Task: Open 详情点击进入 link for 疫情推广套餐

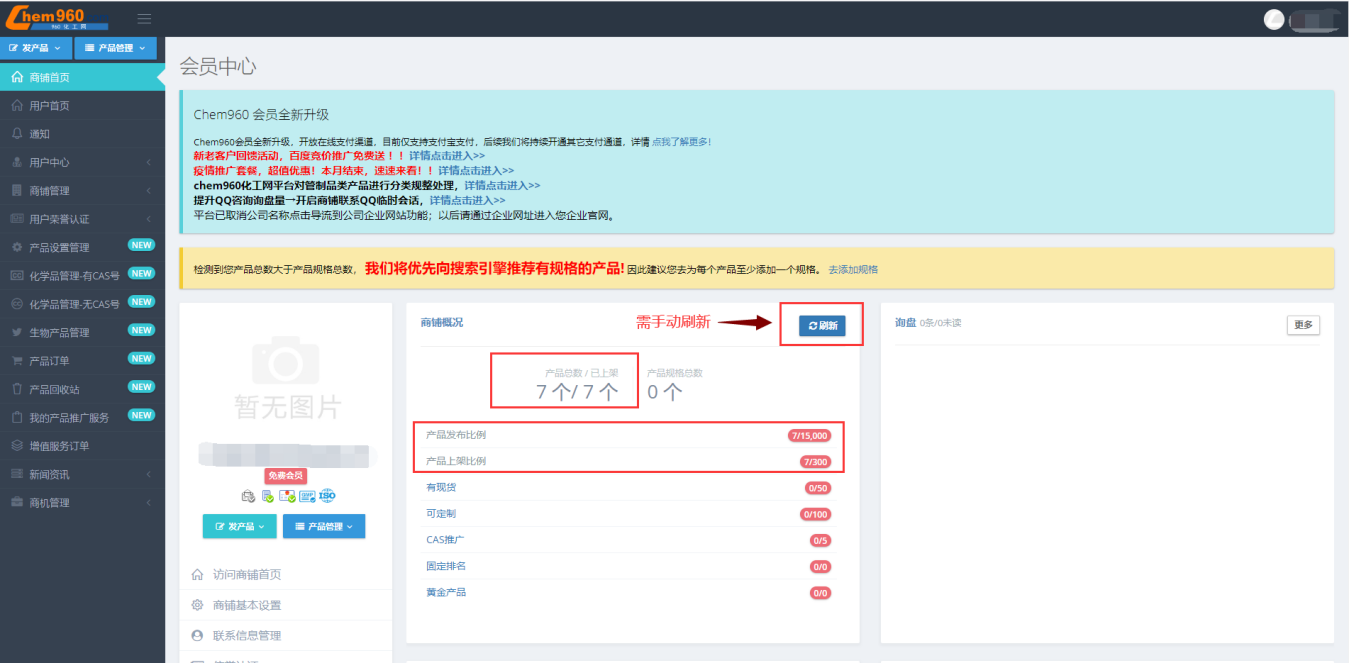Action: [x=476, y=171]
